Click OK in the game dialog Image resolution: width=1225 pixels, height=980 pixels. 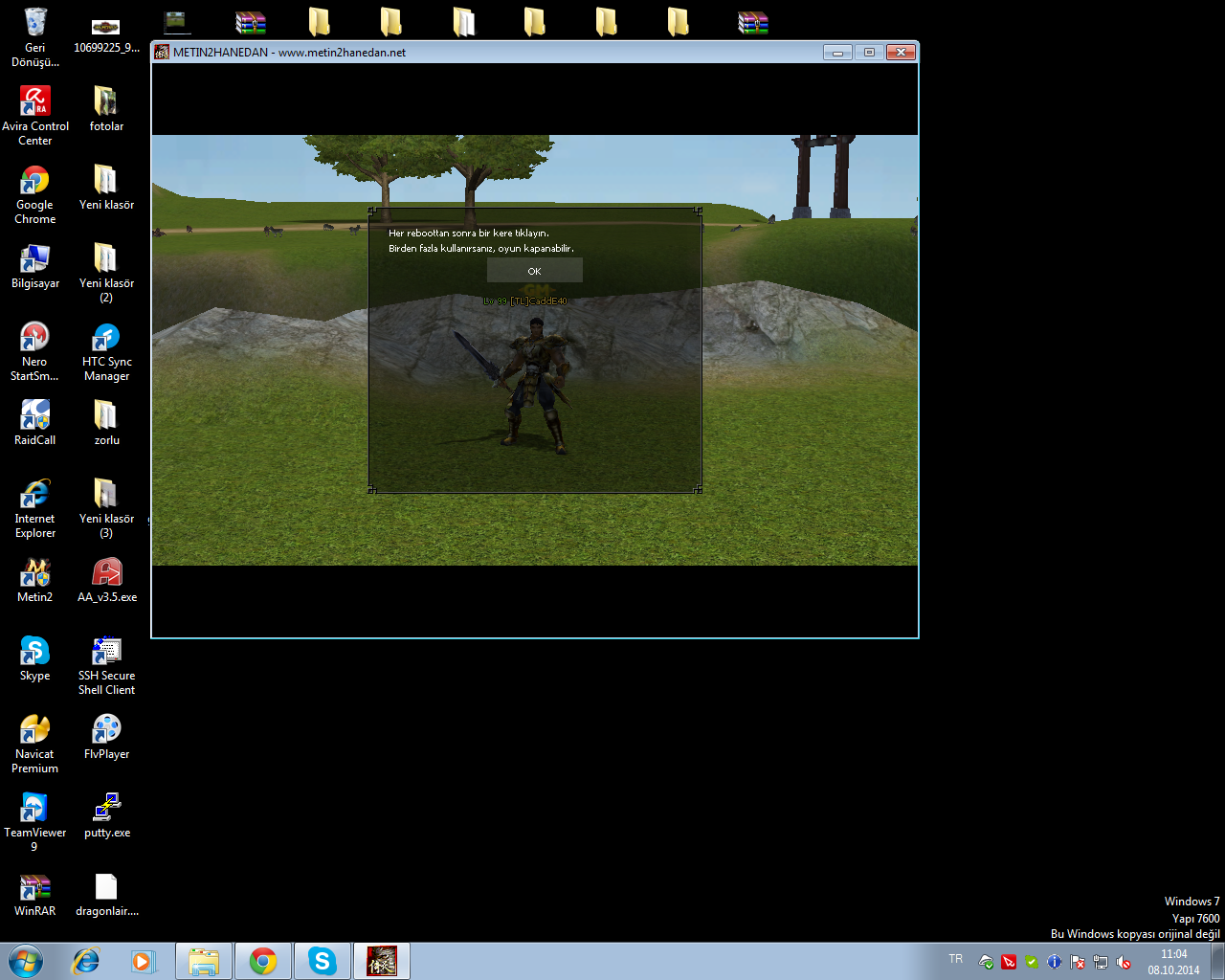tap(534, 271)
